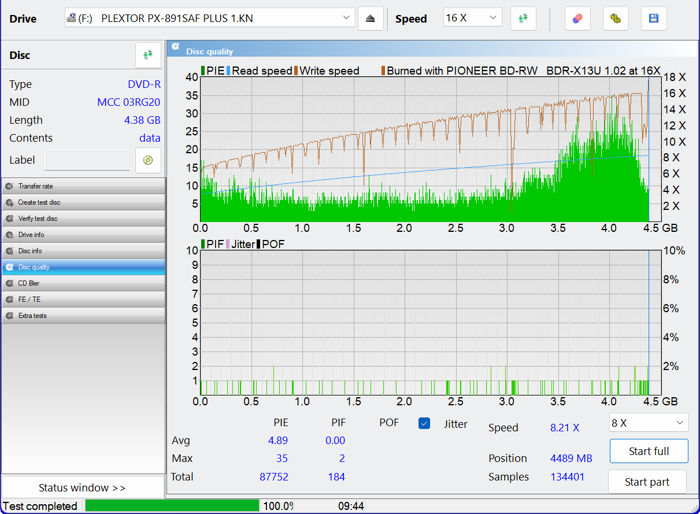
Task: Open Verify test disc
Action: 83,218
